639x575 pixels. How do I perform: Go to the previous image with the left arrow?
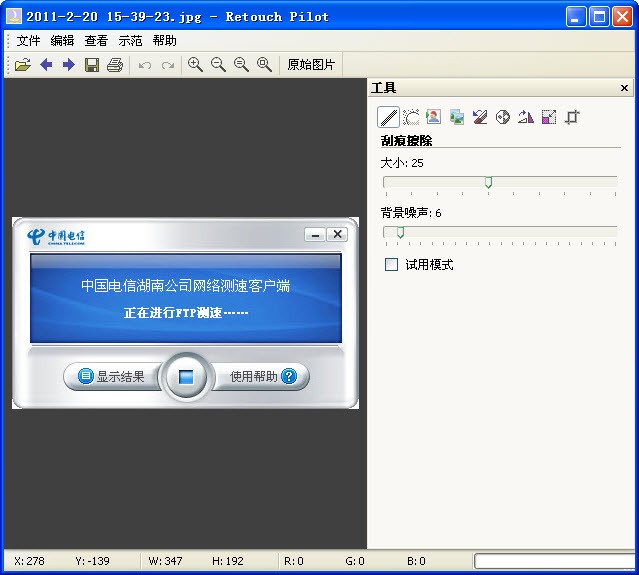[46, 64]
